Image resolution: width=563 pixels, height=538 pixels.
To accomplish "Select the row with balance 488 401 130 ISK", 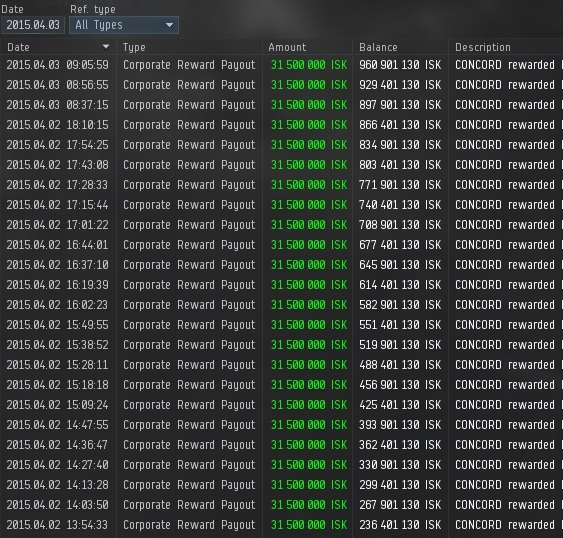I will [x=282, y=365].
